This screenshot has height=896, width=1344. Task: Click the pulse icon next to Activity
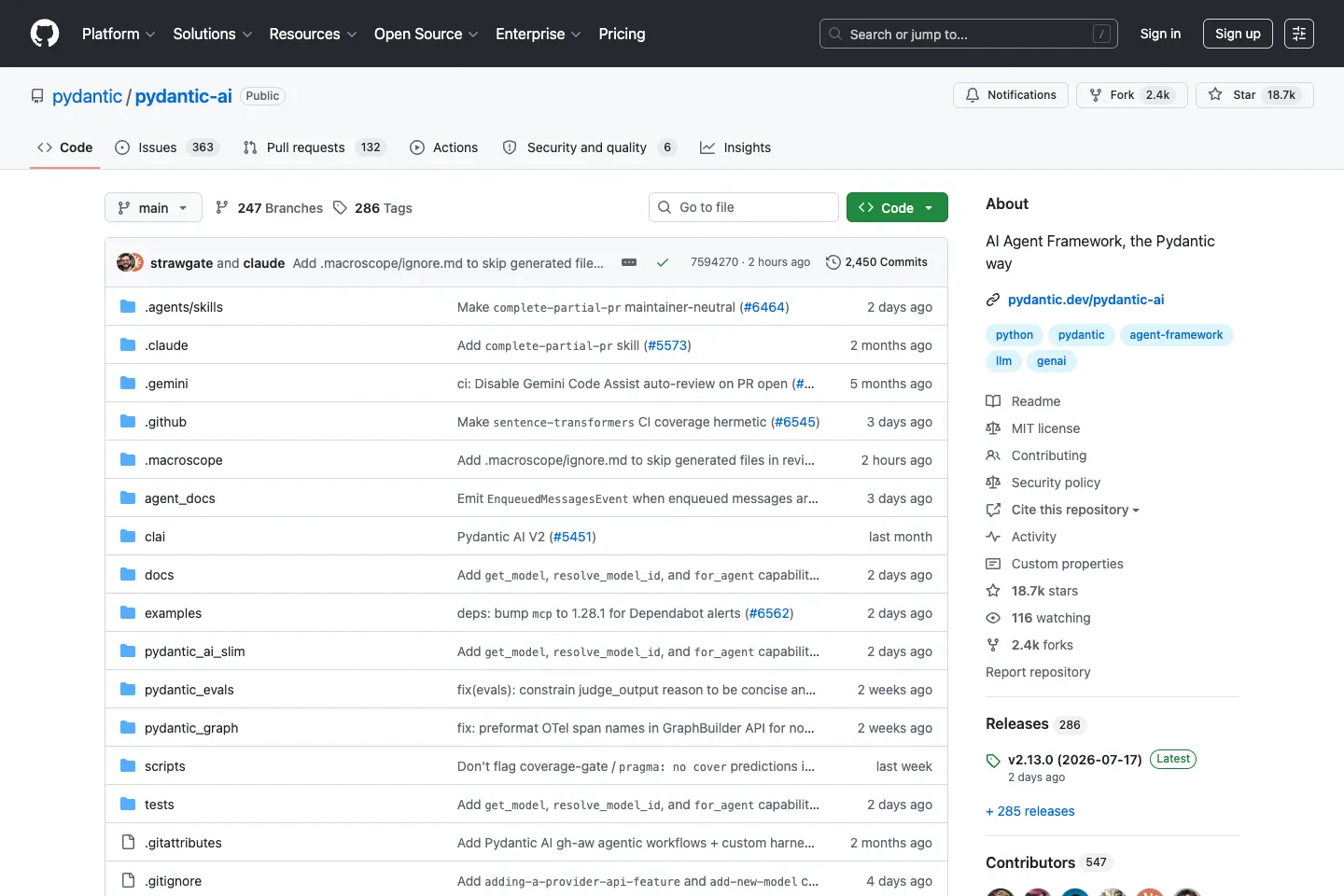coord(993,537)
